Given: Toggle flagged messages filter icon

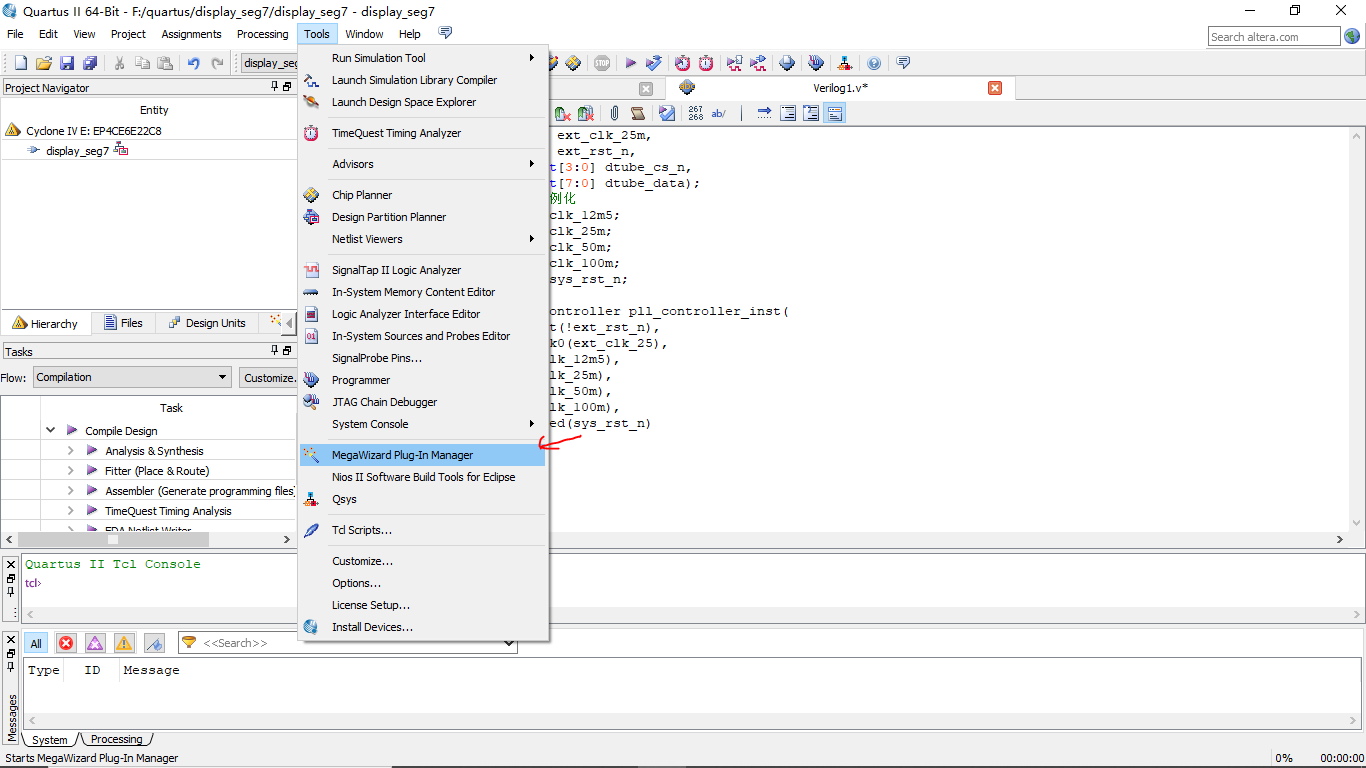Looking at the screenshot, I should [x=154, y=643].
